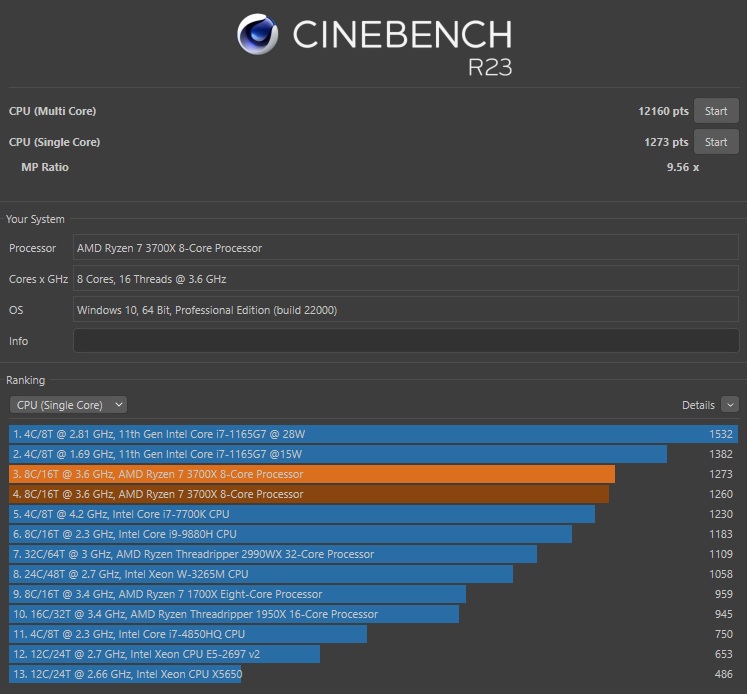Click into the Info input field

click(406, 340)
